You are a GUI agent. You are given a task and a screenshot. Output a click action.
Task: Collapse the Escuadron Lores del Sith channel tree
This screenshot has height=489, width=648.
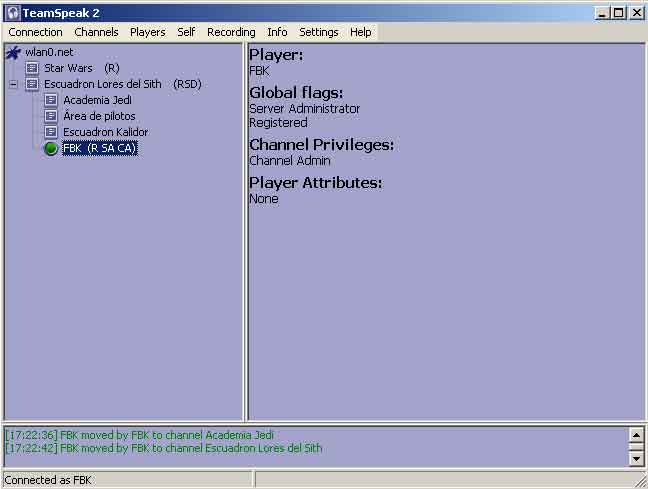(13, 84)
